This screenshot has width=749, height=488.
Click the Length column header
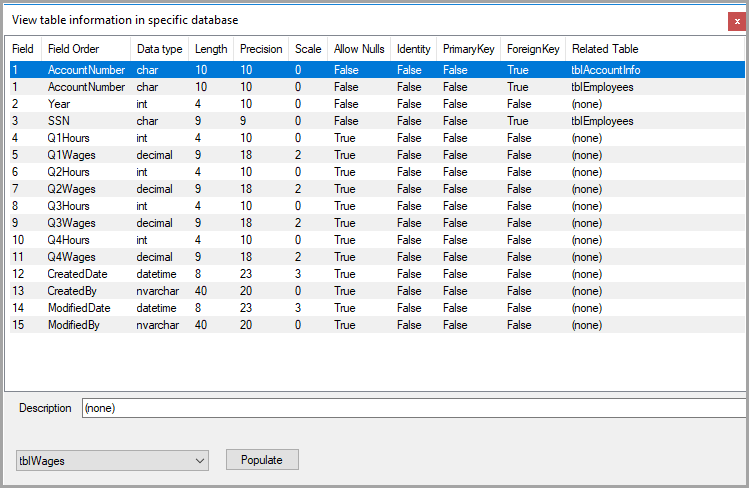pos(211,49)
